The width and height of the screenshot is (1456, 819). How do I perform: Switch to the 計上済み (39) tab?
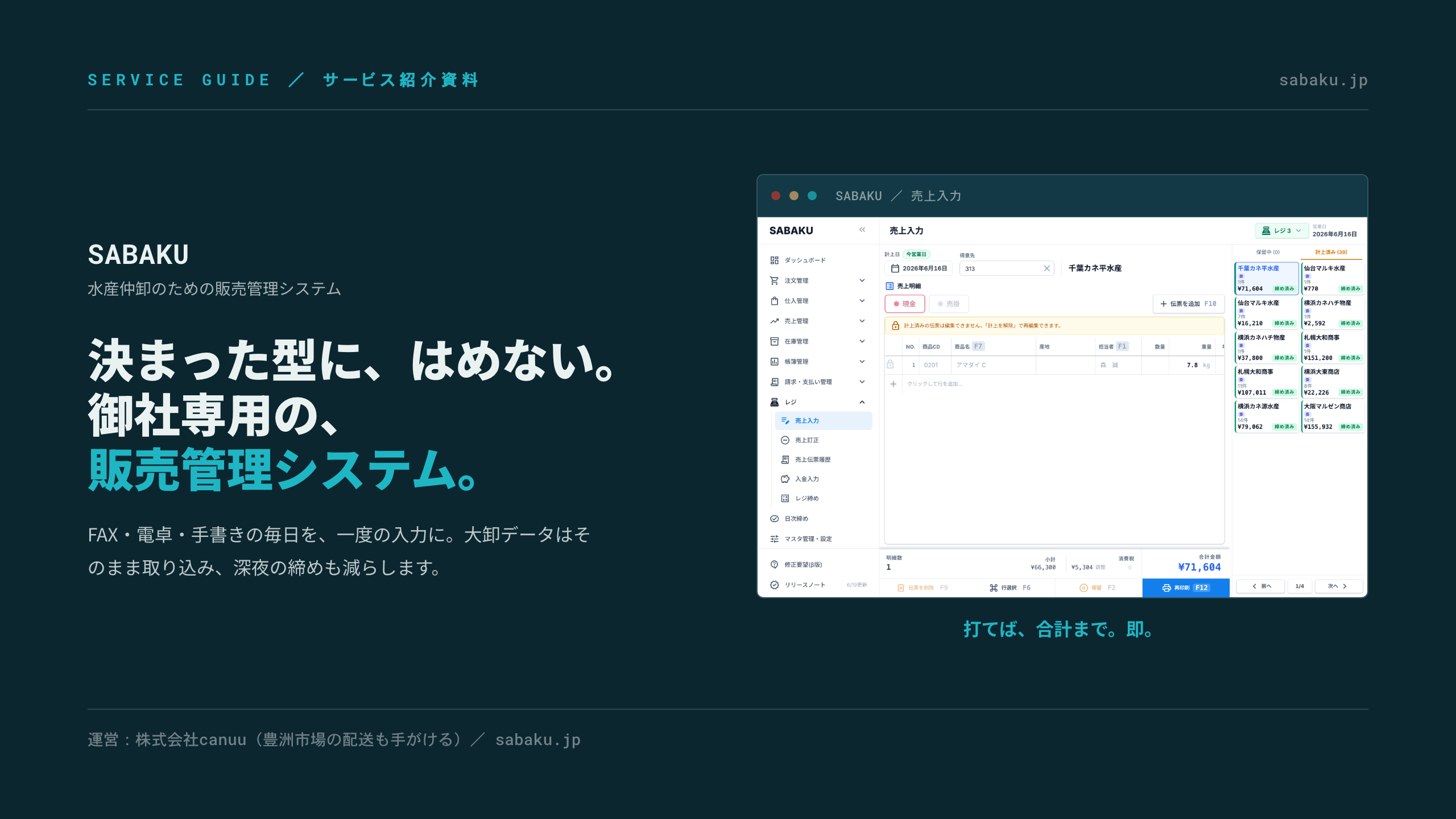pos(1331,252)
